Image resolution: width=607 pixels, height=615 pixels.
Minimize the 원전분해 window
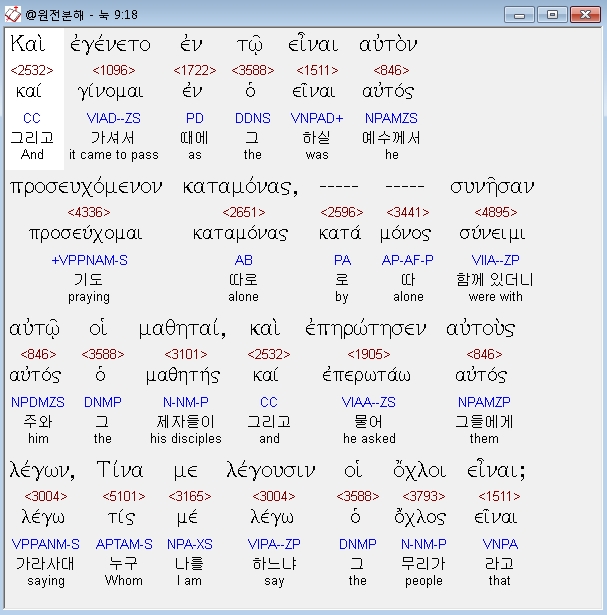[x=519, y=15]
